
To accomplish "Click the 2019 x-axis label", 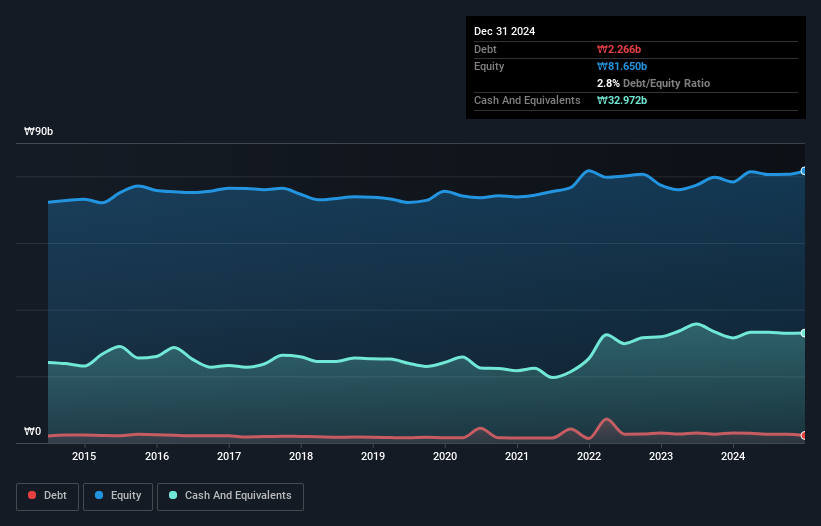I will pyautogui.click(x=373, y=456).
